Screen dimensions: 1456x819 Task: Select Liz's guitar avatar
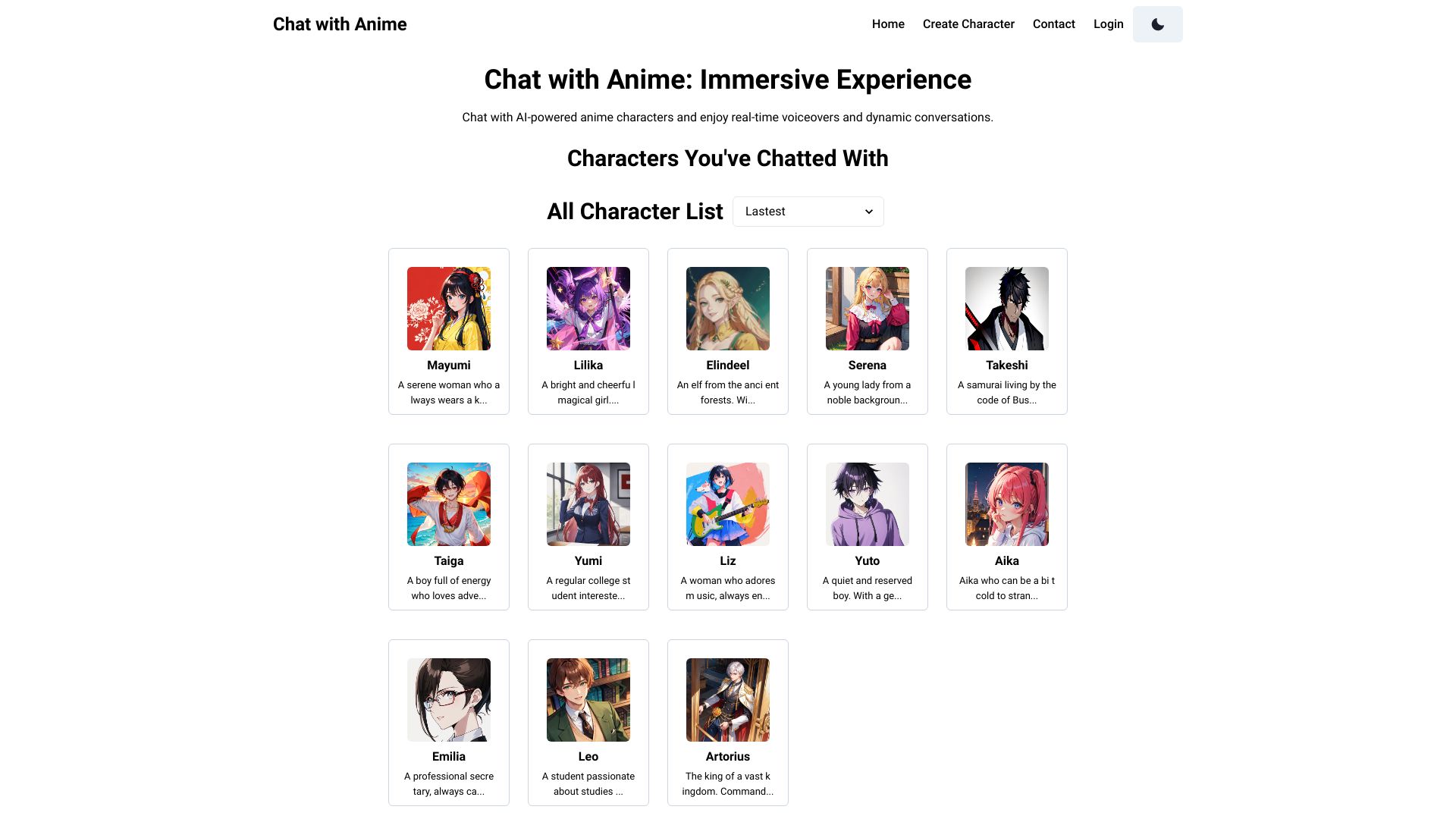728,504
